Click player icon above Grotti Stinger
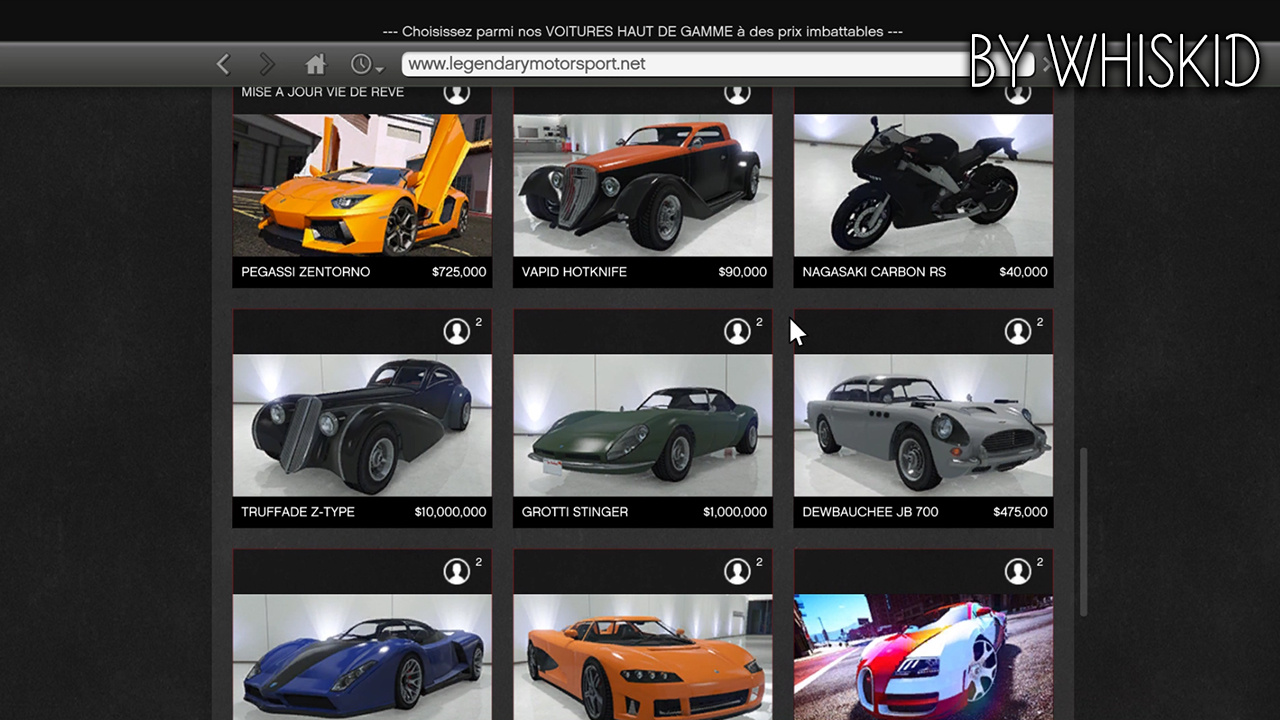1280x720 pixels. tap(737, 332)
